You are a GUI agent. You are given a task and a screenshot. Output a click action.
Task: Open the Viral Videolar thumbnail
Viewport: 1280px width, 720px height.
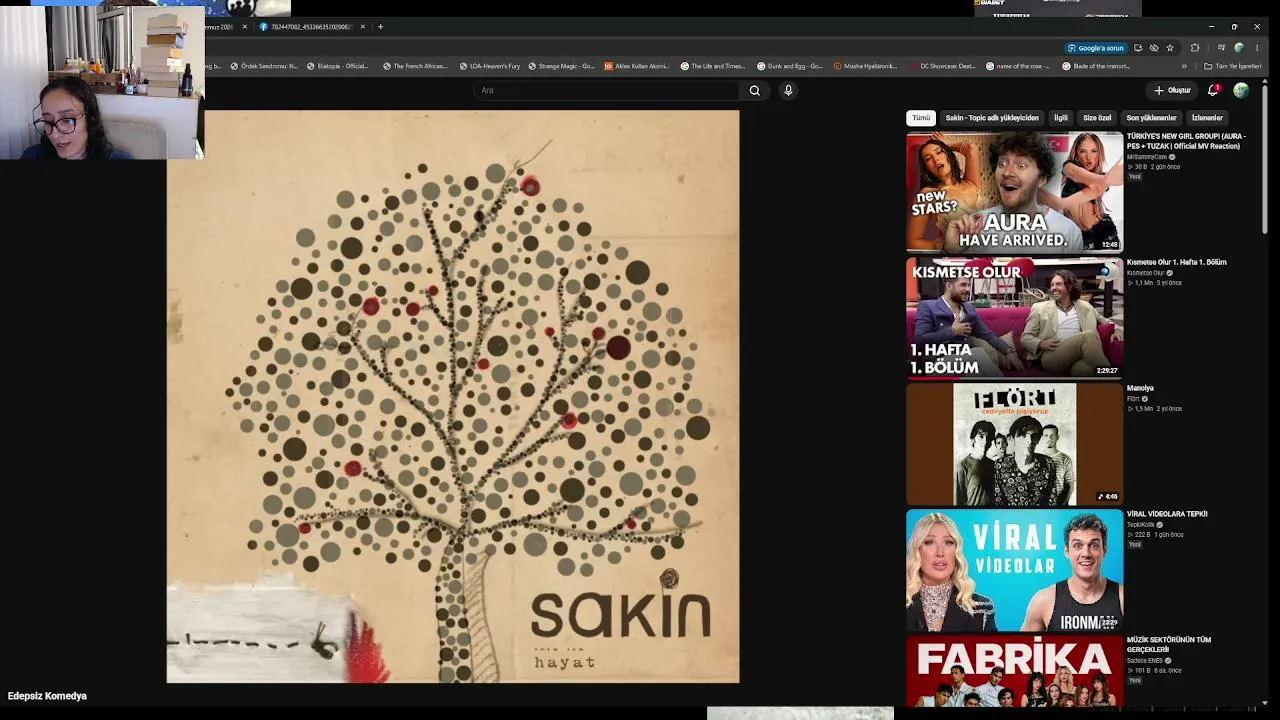(1015, 570)
